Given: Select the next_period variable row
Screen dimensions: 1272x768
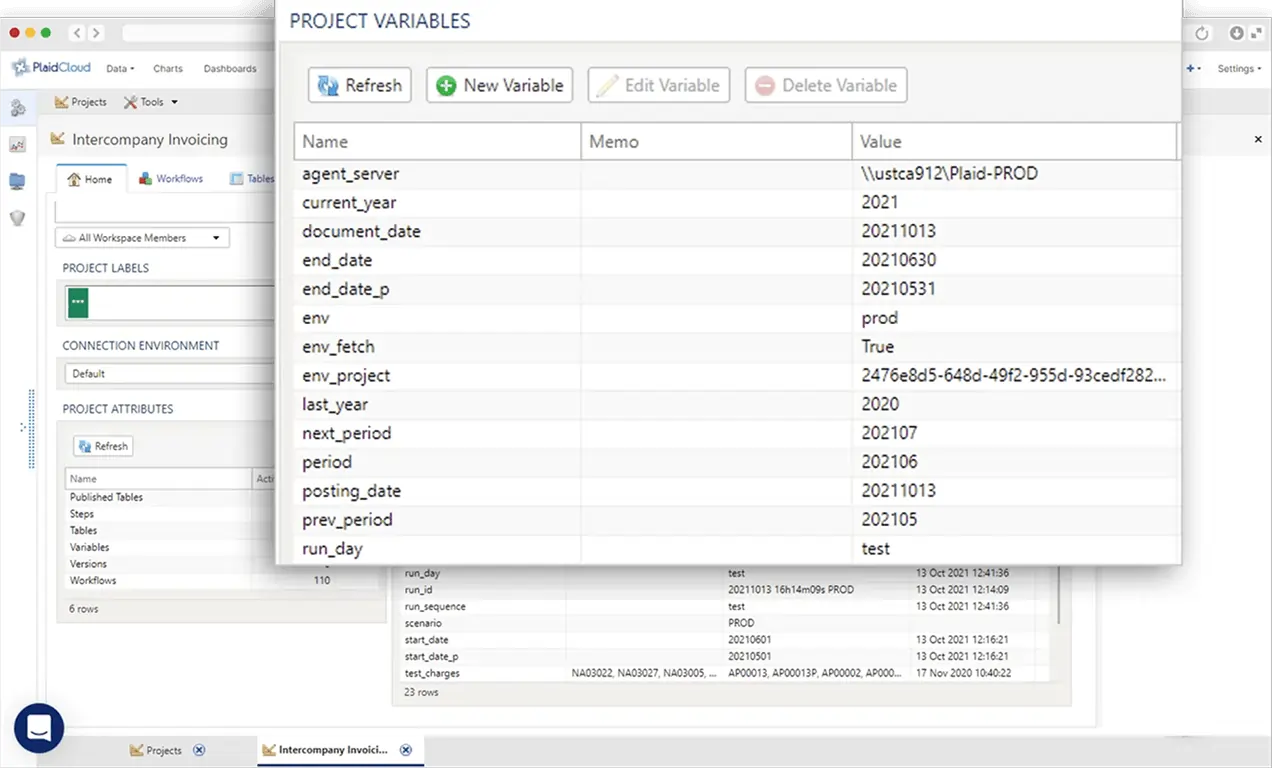Looking at the screenshot, I should pyautogui.click(x=737, y=434).
